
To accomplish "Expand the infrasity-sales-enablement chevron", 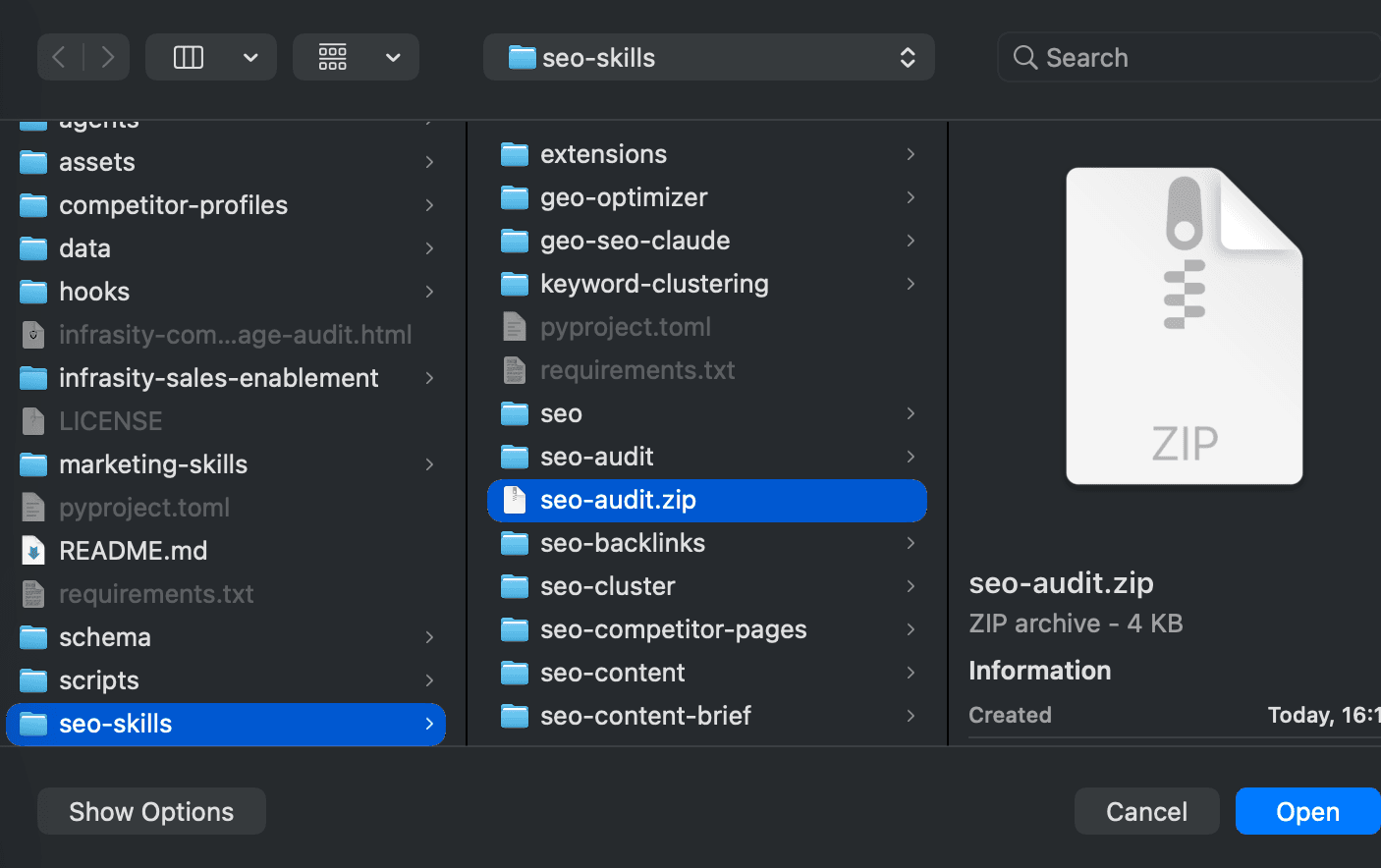I will click(429, 378).
